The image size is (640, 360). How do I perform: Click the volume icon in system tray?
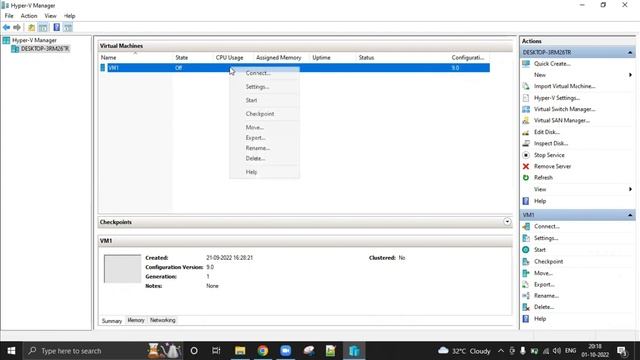[x=557, y=351]
